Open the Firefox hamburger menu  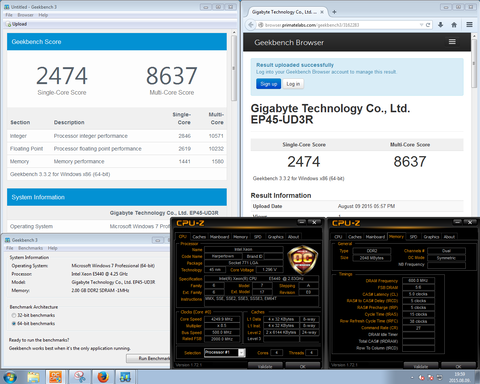point(469,25)
